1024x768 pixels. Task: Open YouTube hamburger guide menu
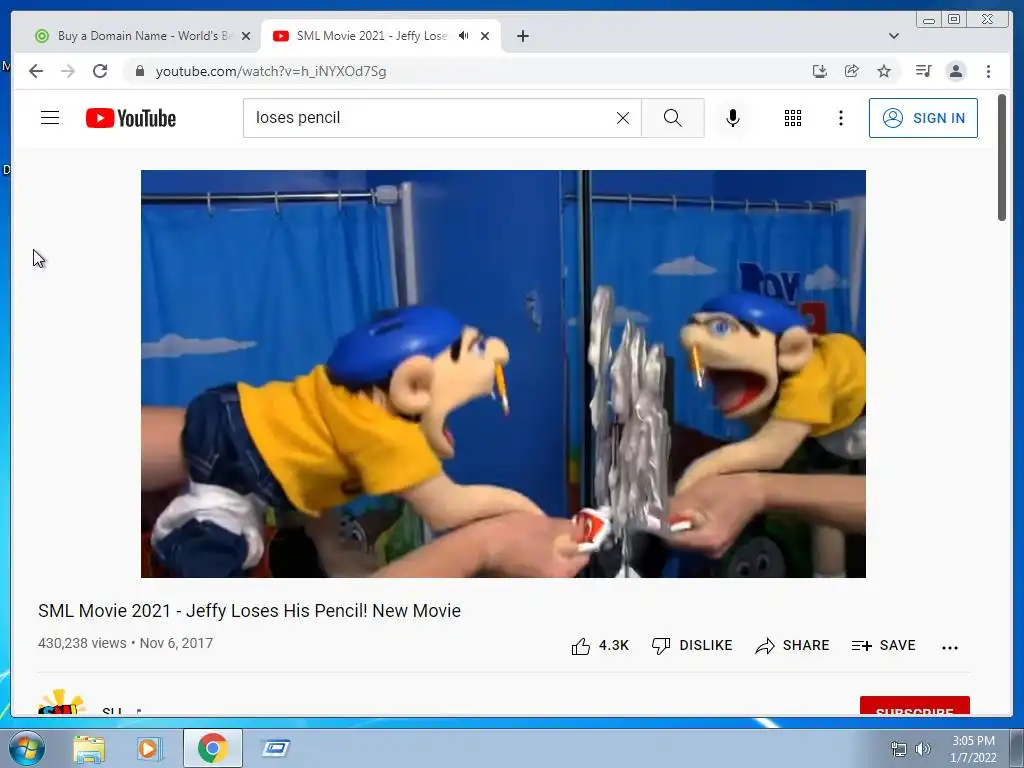coord(50,118)
